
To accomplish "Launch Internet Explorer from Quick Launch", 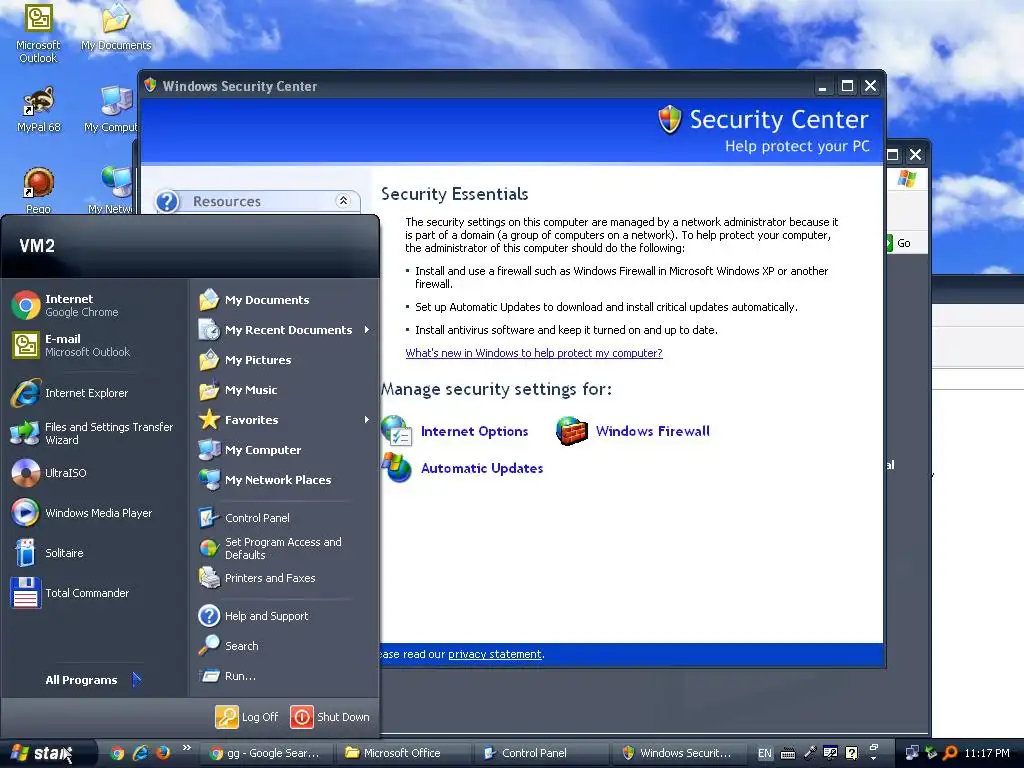I will pos(140,753).
